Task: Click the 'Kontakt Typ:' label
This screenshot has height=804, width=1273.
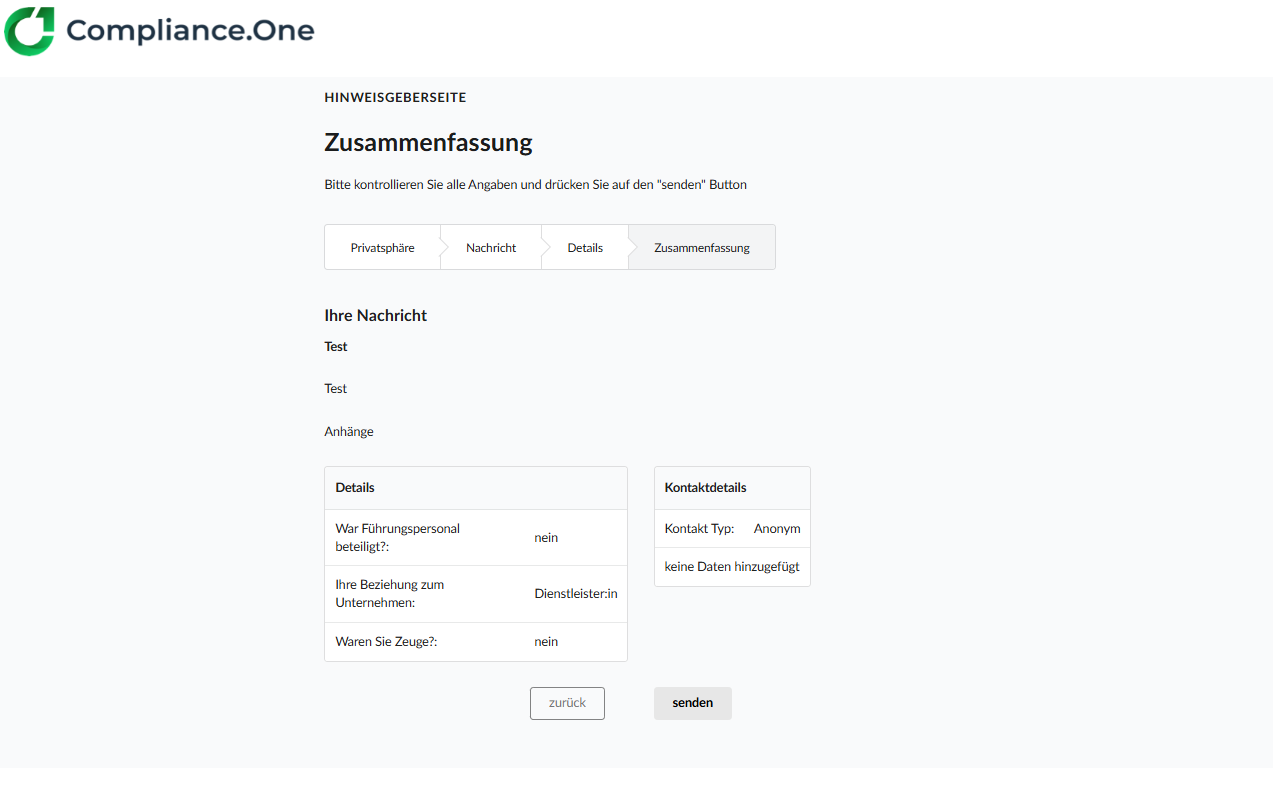Action: pyautogui.click(x=699, y=529)
